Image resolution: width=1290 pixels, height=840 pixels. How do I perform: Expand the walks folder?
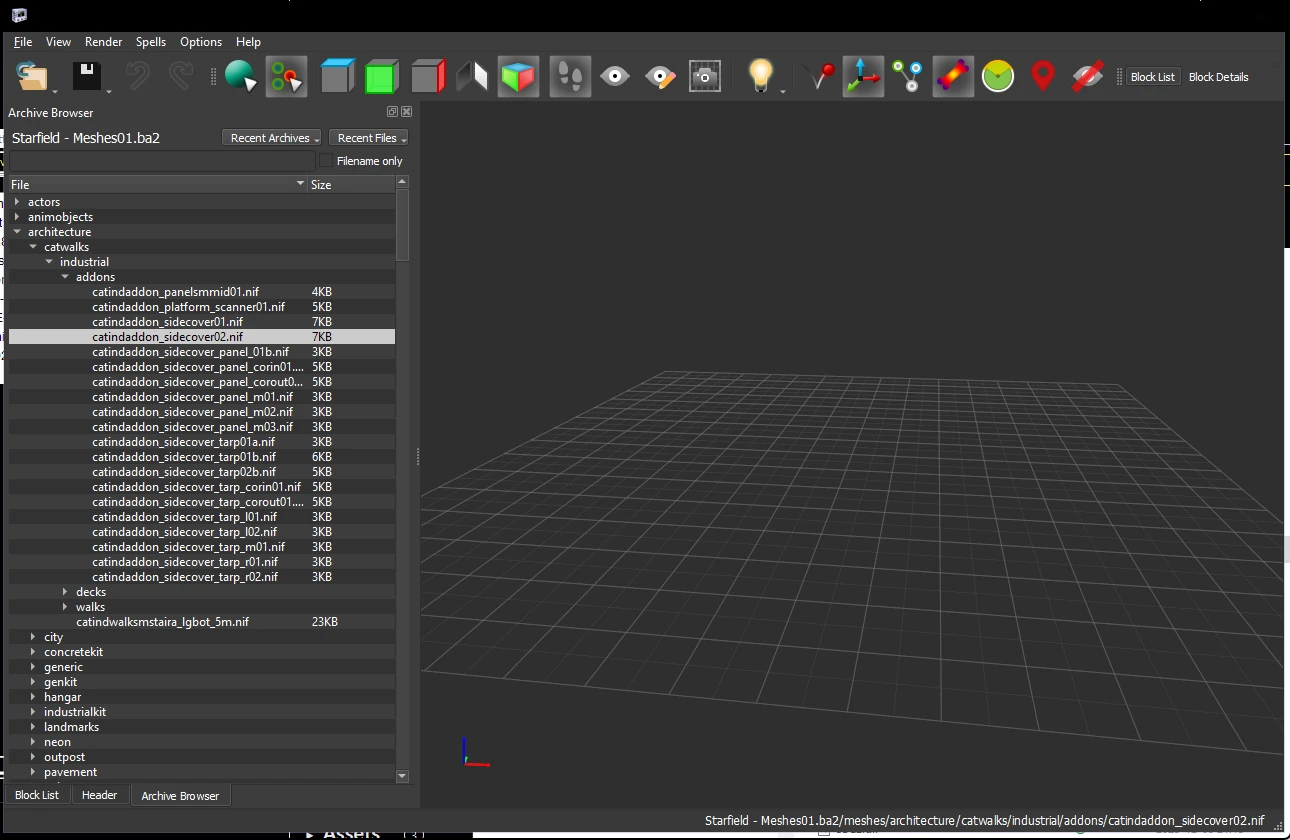click(65, 607)
